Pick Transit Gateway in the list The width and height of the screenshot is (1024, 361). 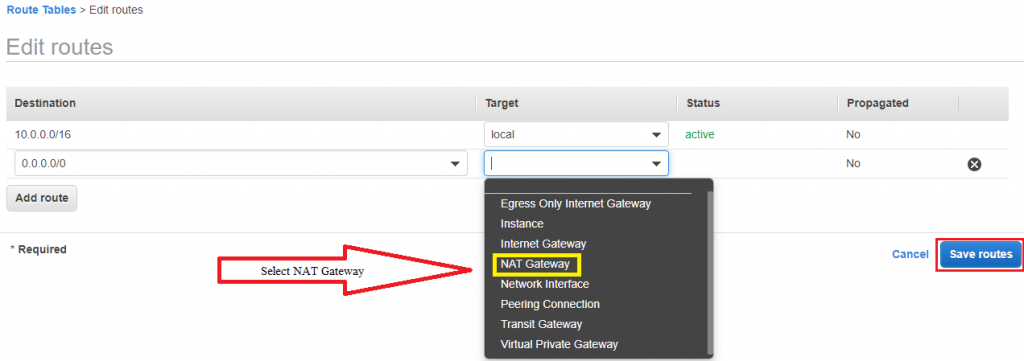coord(541,324)
